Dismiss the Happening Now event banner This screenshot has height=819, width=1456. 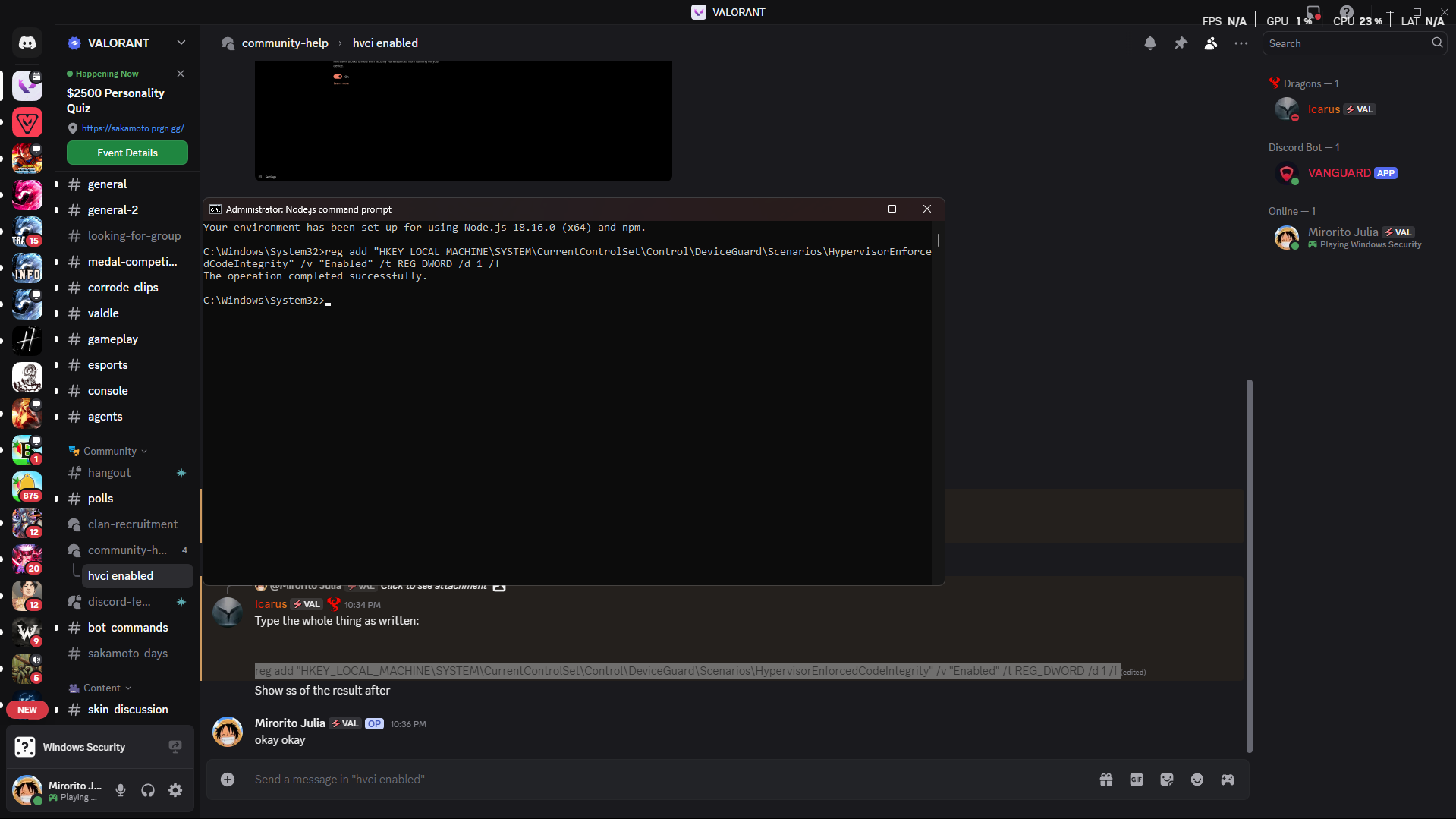coord(181,74)
